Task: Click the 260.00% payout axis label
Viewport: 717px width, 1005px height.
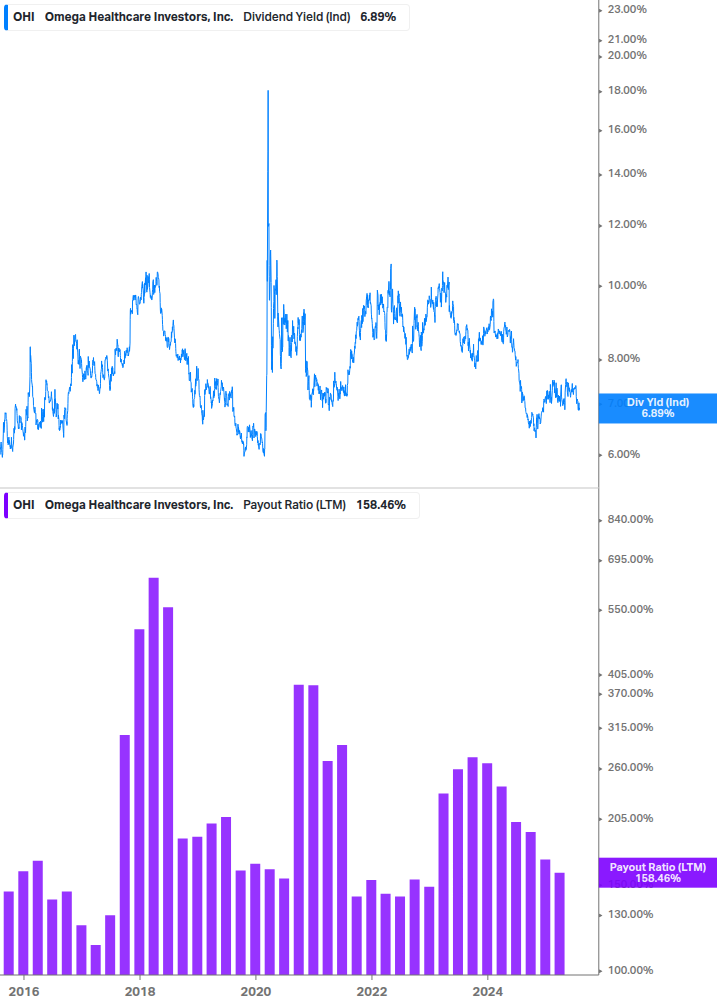Action: (630, 768)
